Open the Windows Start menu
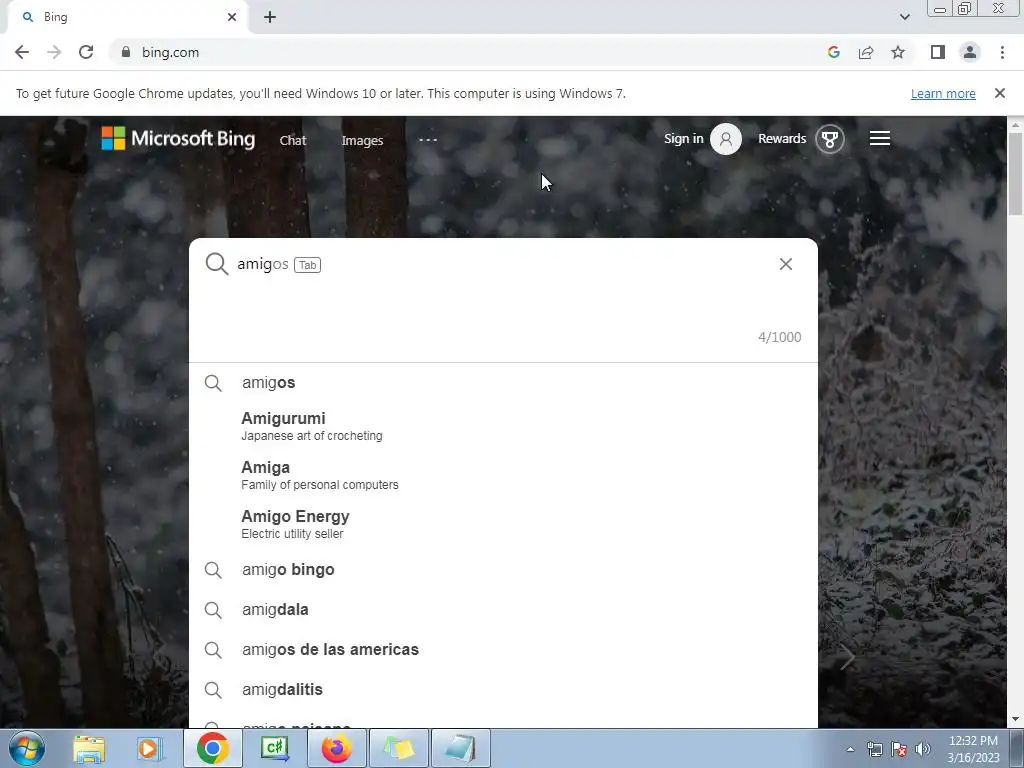This screenshot has width=1024, height=768. (27, 748)
